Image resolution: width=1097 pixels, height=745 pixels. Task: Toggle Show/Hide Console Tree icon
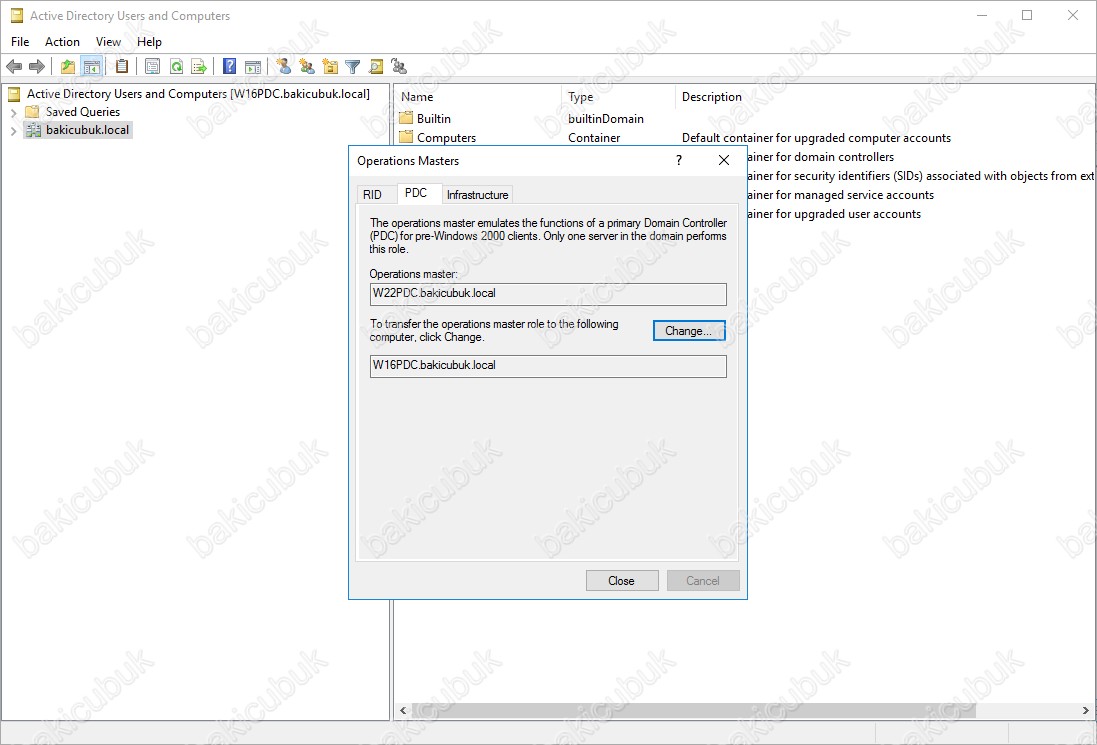[92, 66]
